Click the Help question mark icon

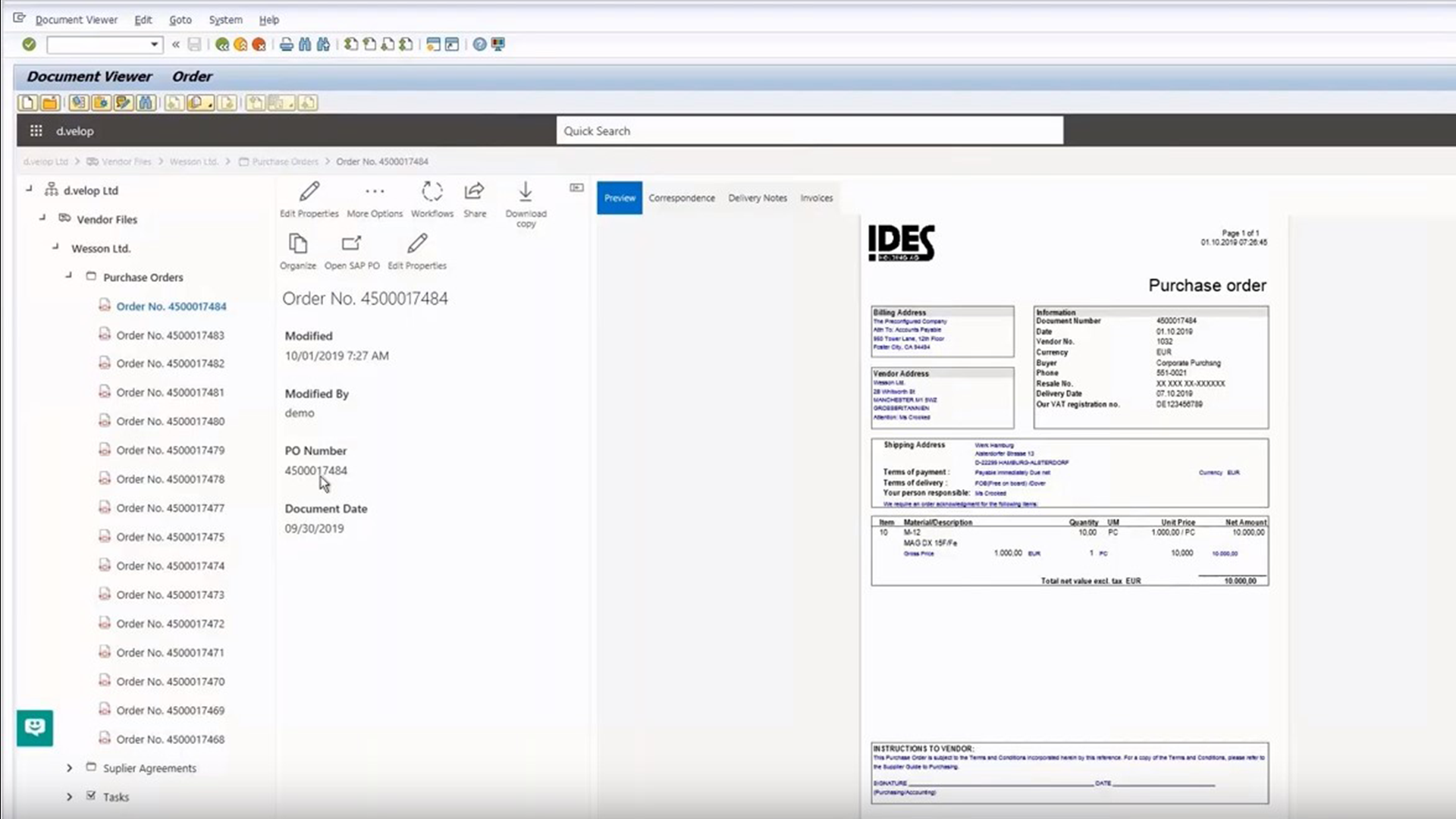point(479,45)
